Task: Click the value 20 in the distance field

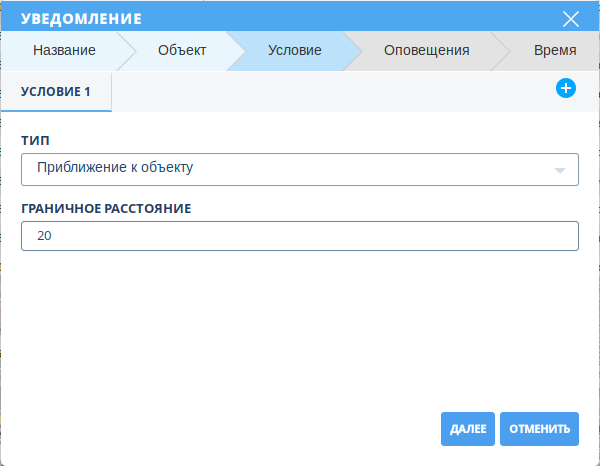Action: point(44,236)
